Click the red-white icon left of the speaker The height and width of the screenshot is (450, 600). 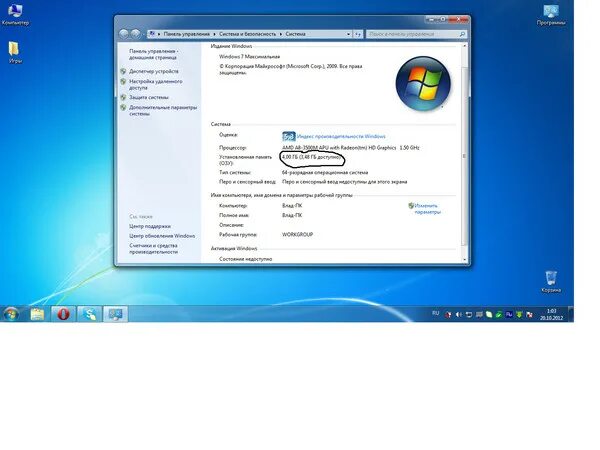point(448,315)
